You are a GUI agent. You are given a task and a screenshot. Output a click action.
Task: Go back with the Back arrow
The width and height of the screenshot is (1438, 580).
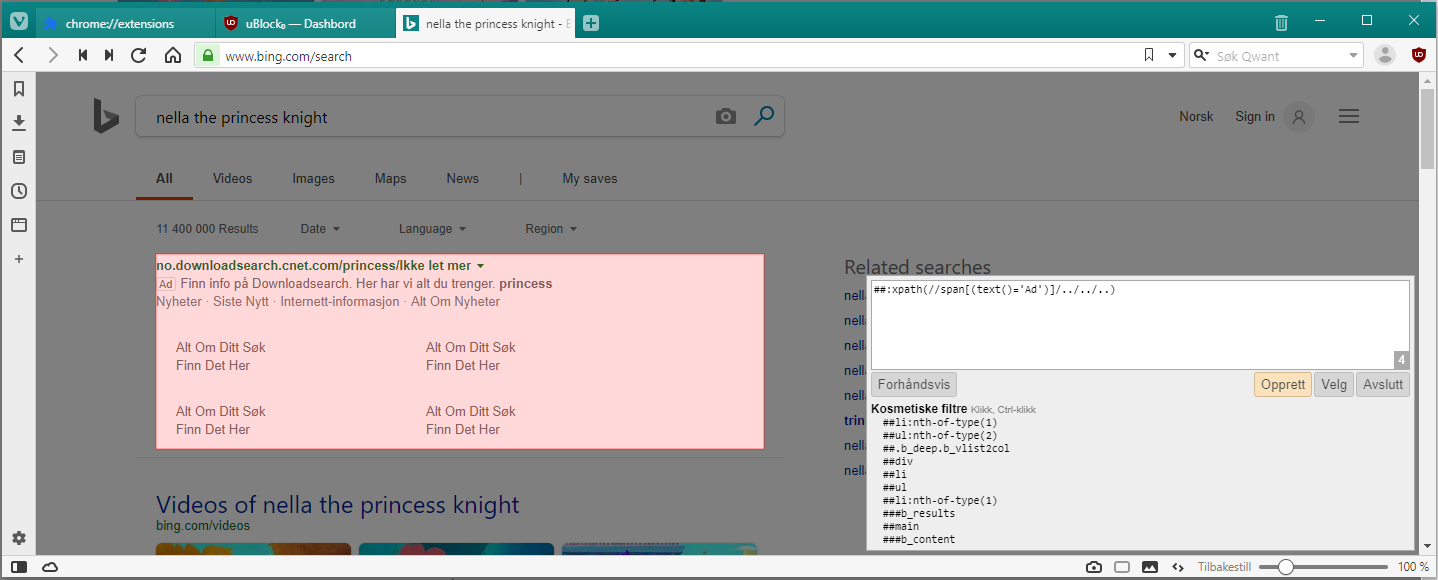(x=19, y=55)
